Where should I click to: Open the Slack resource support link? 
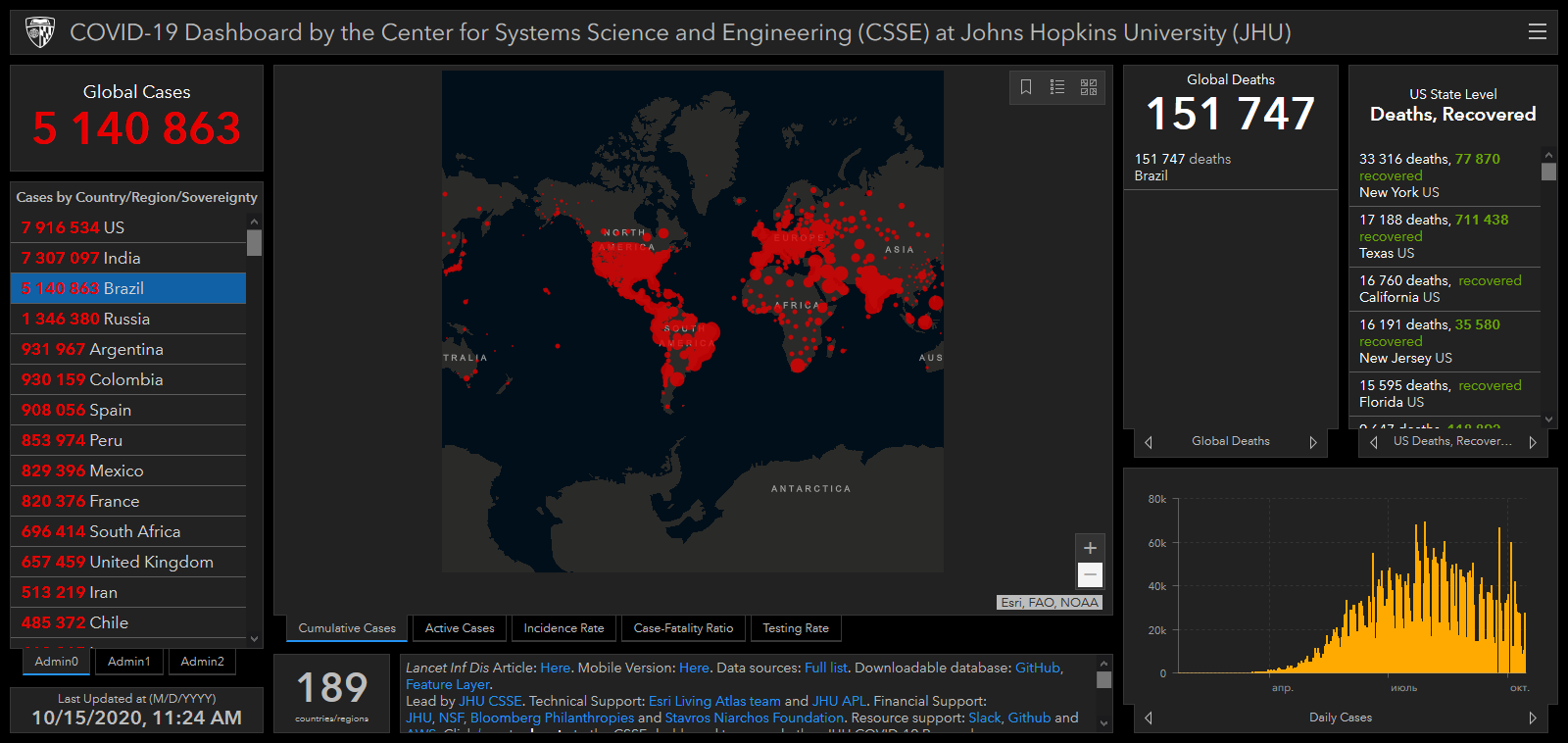(x=985, y=718)
